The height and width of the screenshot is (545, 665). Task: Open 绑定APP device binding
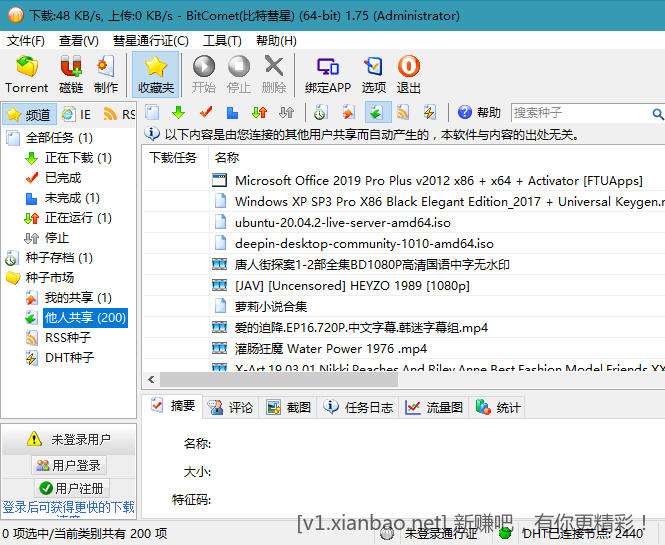pyautogui.click(x=328, y=75)
